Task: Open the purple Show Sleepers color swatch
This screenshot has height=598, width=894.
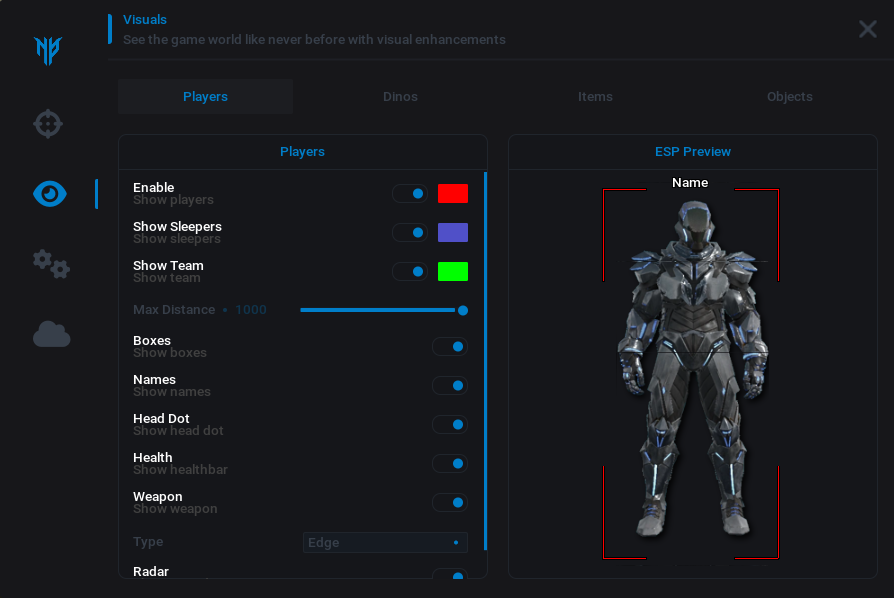Action: (x=453, y=233)
